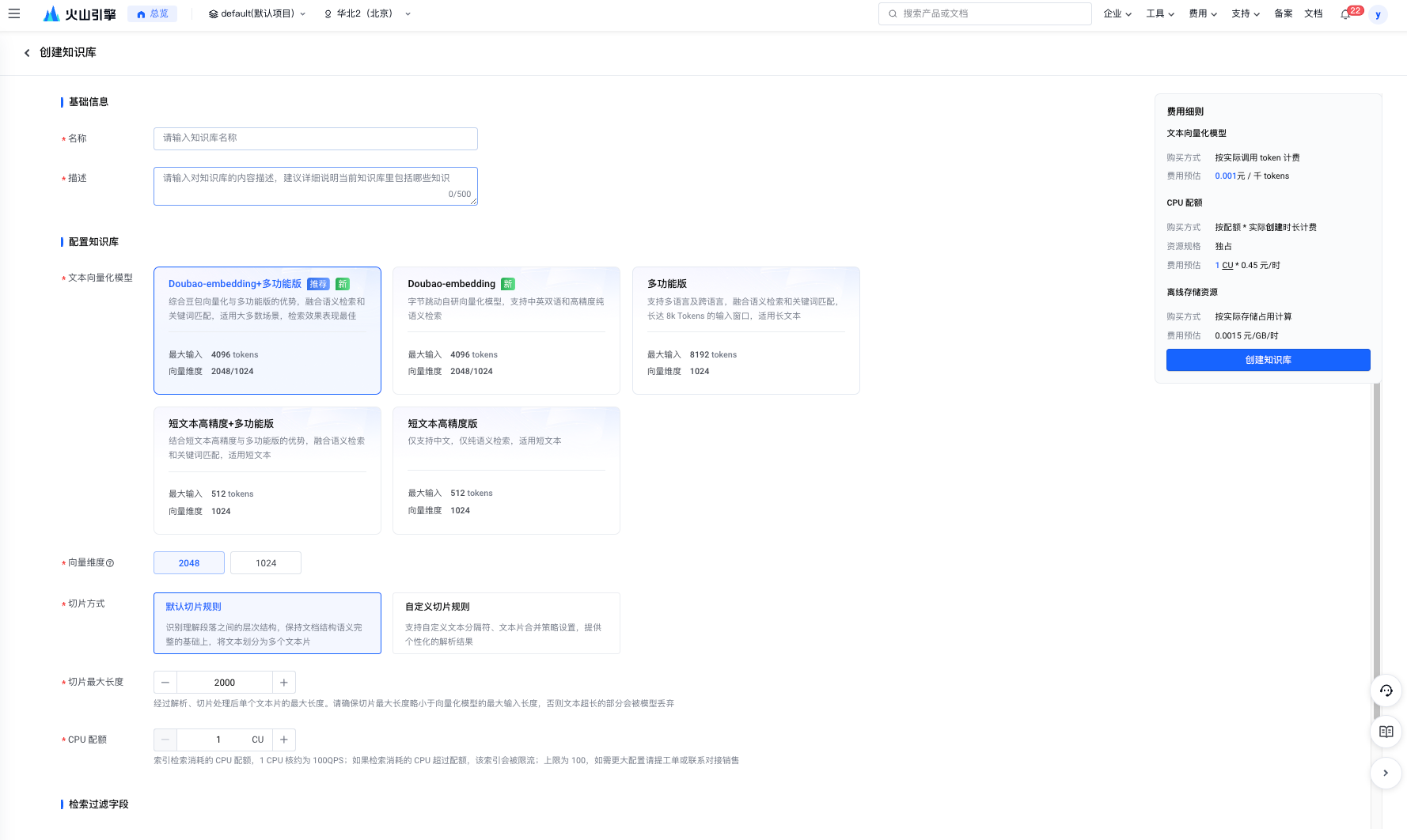Open the documentation book widget
This screenshot has width=1407, height=840.
click(1386, 732)
